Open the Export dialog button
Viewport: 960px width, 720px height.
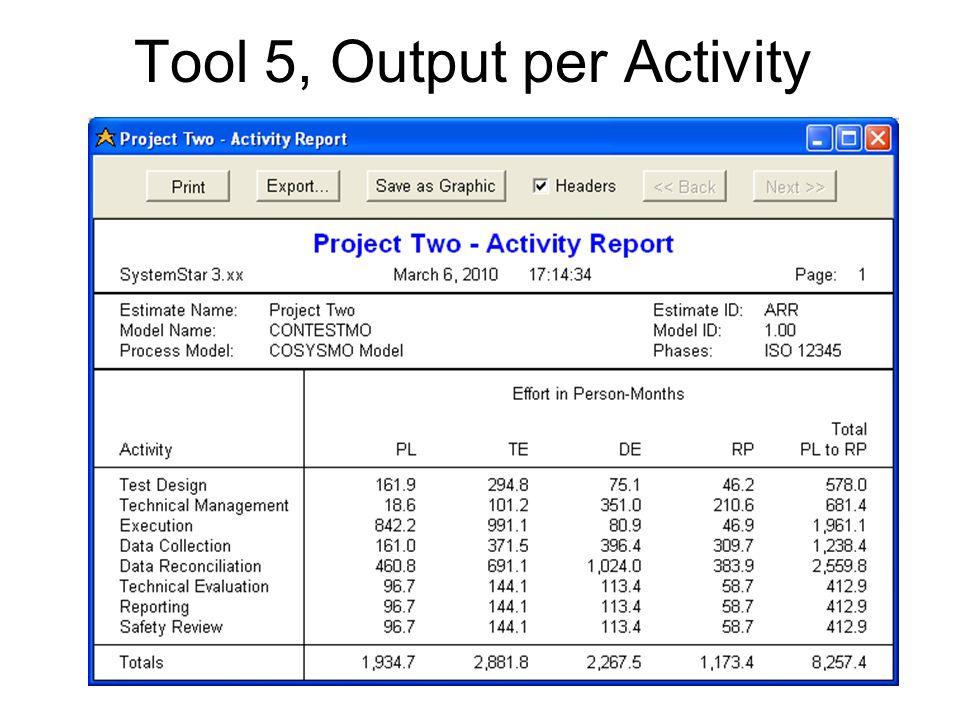[298, 186]
